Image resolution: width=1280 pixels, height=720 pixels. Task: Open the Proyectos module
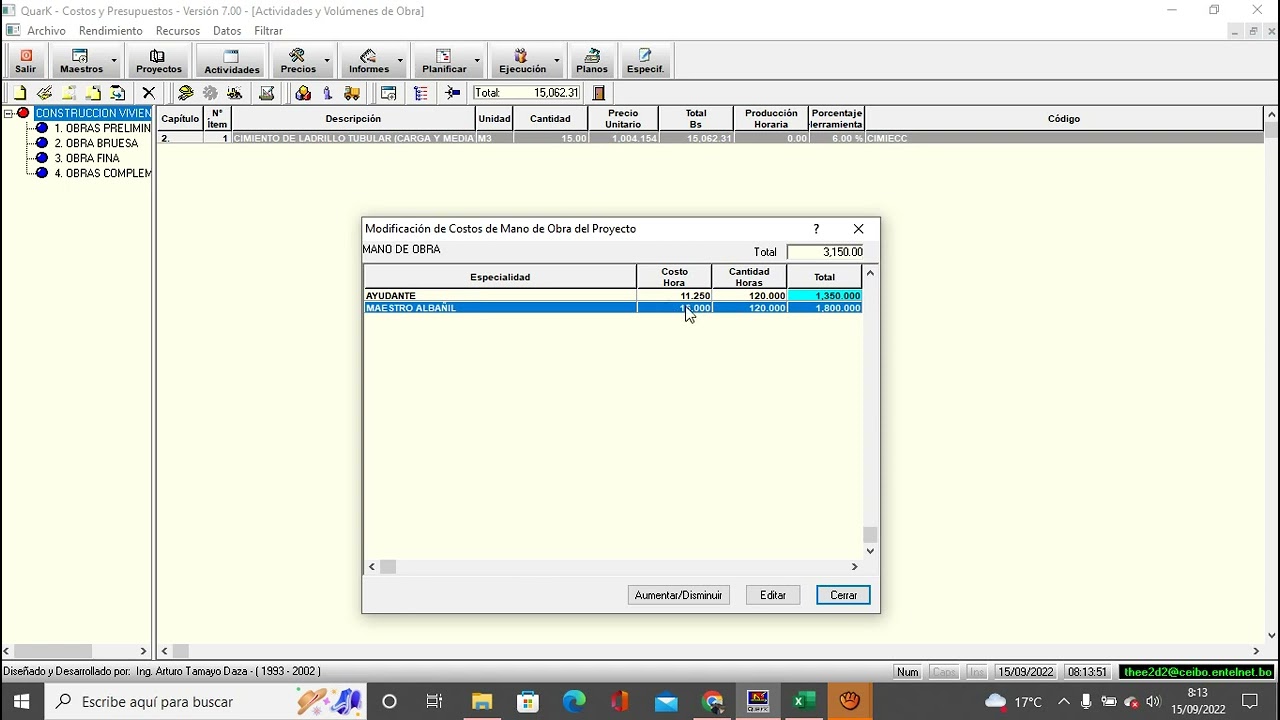pyautogui.click(x=159, y=61)
